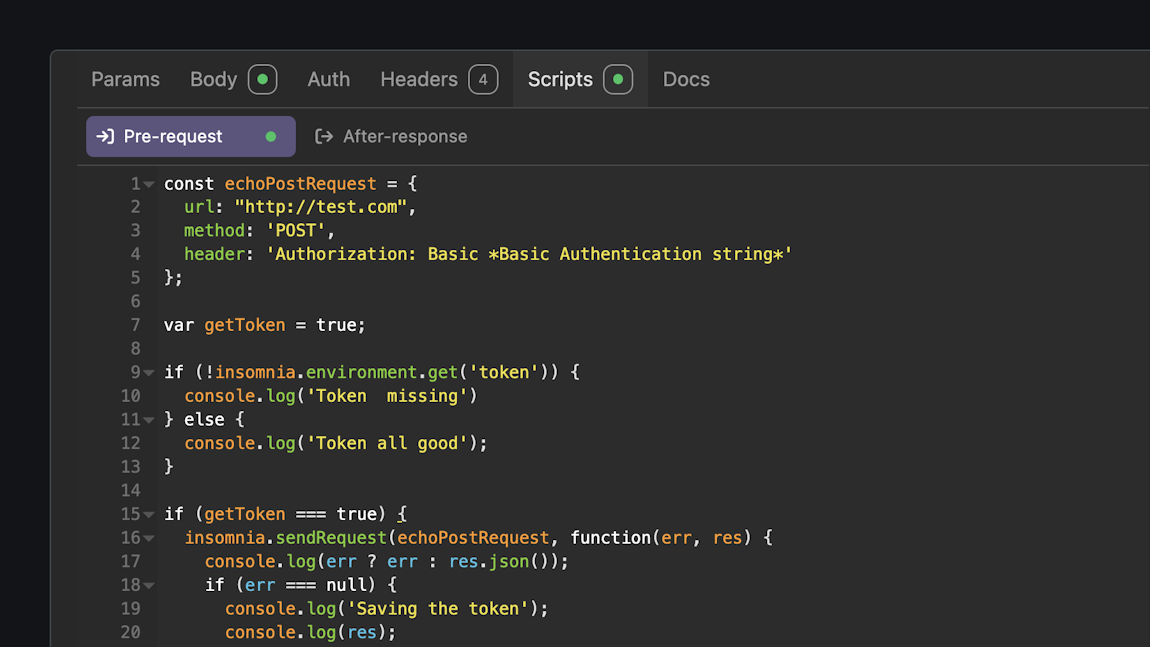Viewport: 1150px width, 647px height.
Task: Collapse the token check if-block on line 9
Action: pyautogui.click(x=146, y=371)
